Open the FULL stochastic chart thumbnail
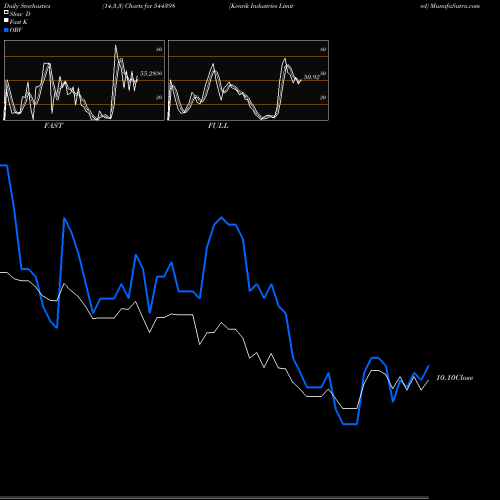The width and height of the screenshot is (500, 500). coord(248,80)
